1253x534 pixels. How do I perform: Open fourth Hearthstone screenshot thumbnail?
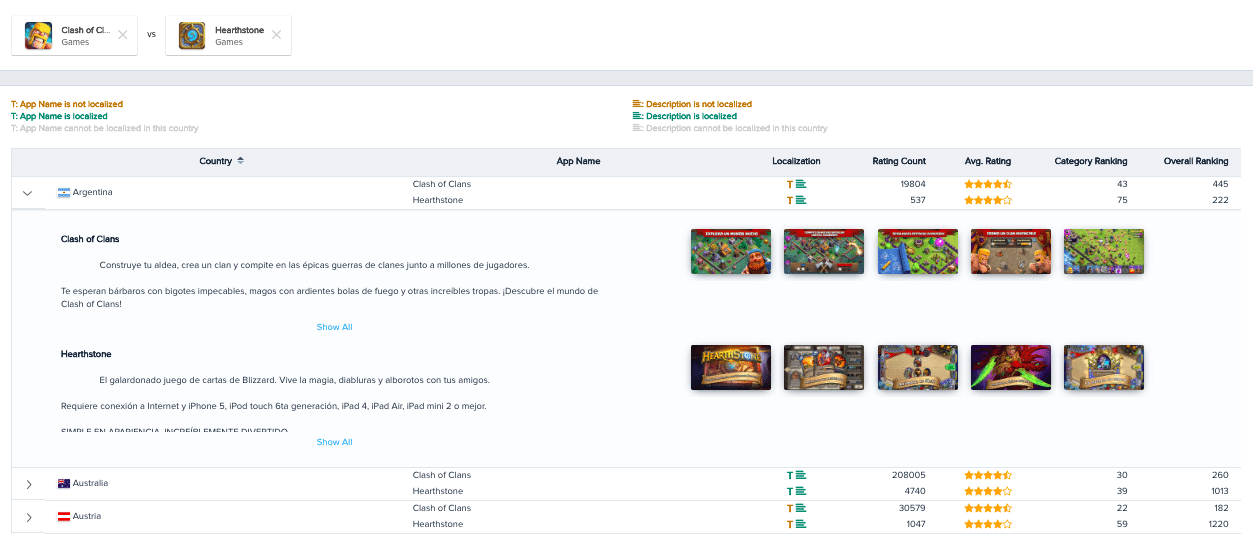pyautogui.click(x=1011, y=367)
